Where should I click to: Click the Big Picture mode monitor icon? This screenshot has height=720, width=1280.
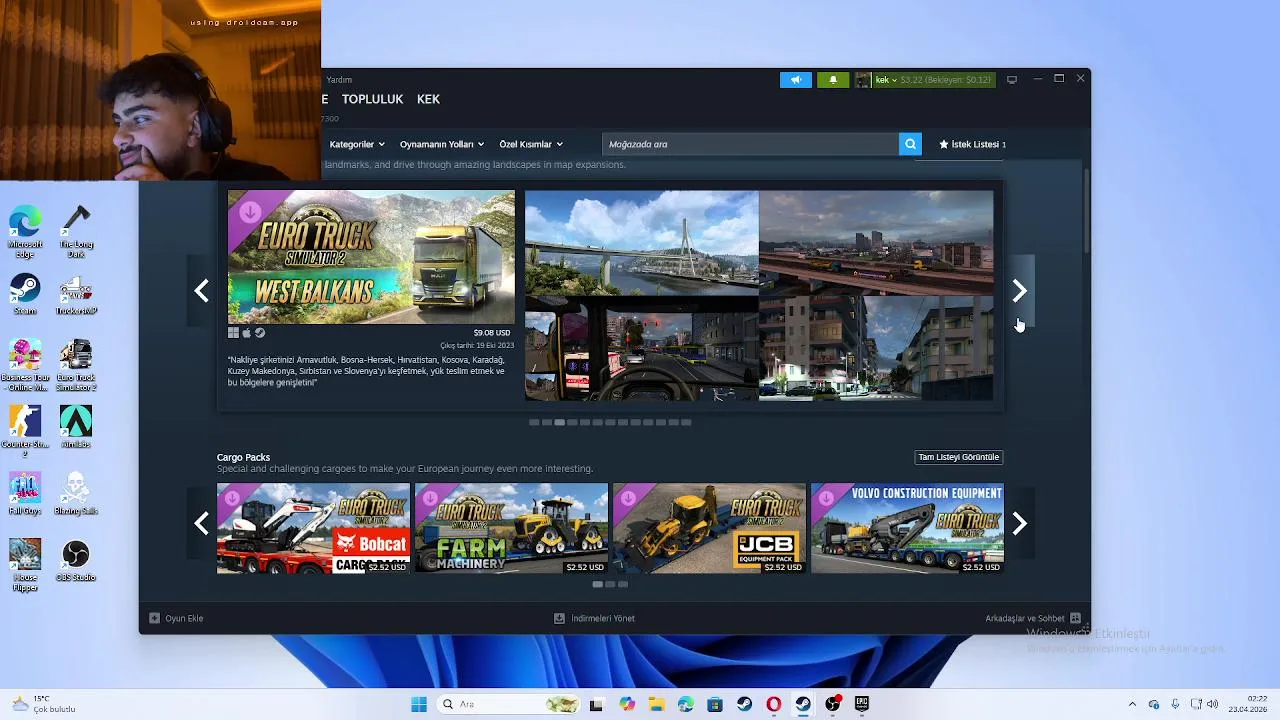(1012, 80)
